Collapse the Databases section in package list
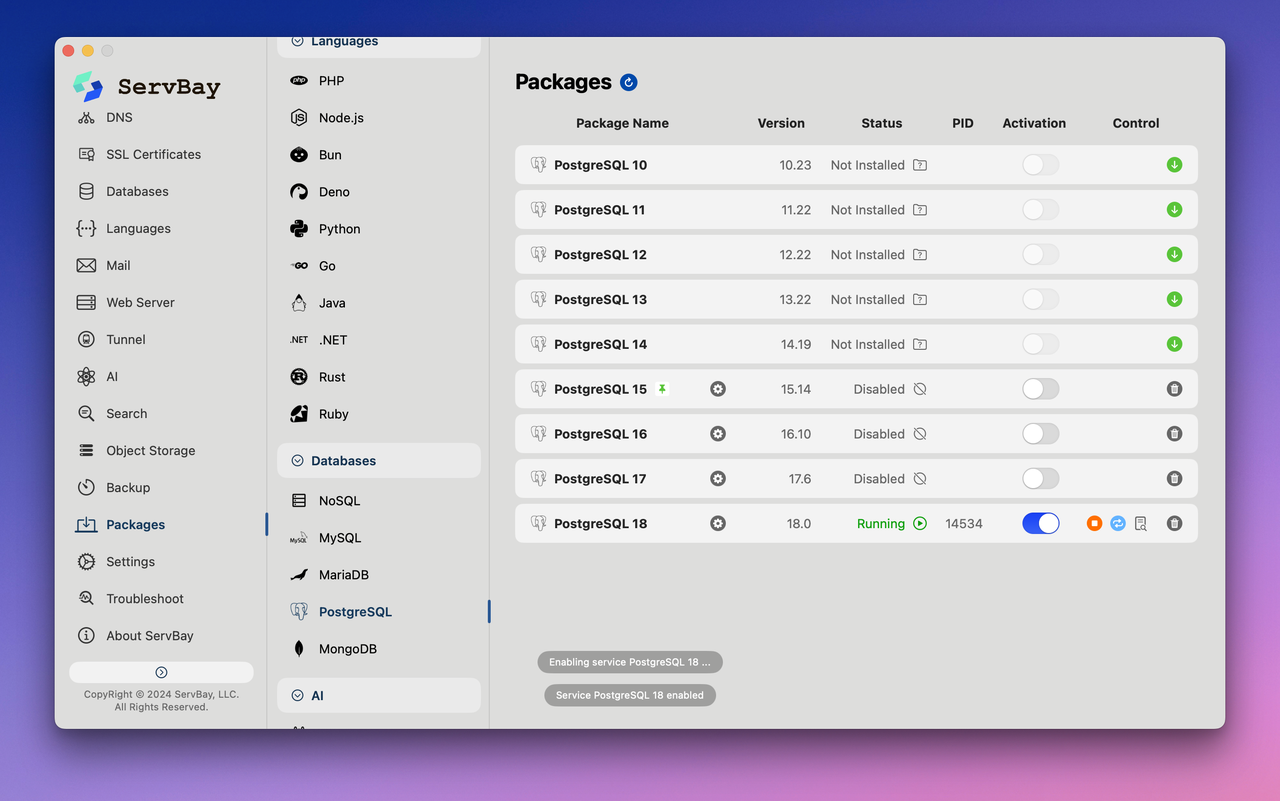The height and width of the screenshot is (801, 1280). (x=297, y=461)
